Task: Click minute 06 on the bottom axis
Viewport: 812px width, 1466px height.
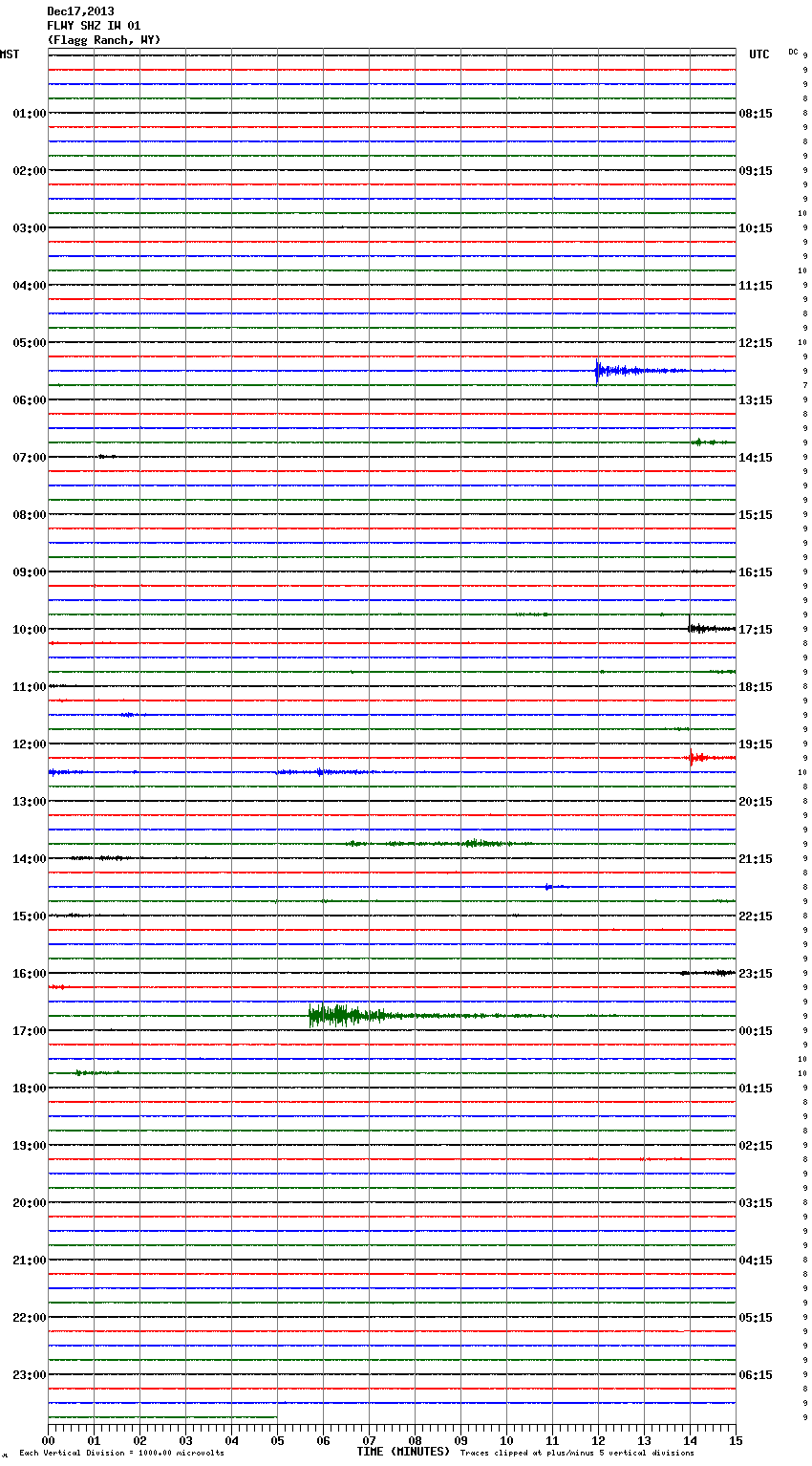Action: [x=323, y=1440]
